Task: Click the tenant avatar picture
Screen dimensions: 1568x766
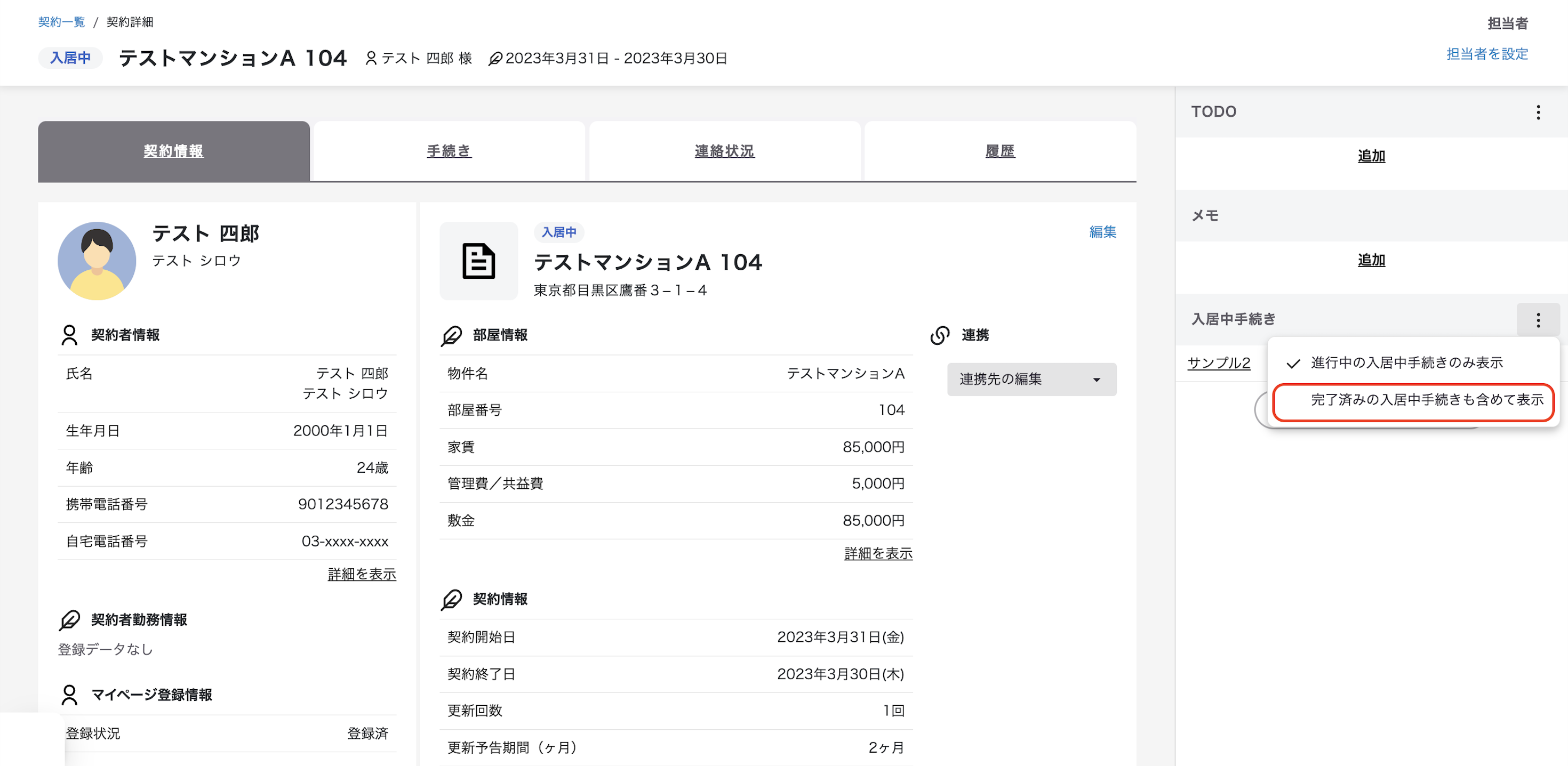Action: [x=97, y=261]
